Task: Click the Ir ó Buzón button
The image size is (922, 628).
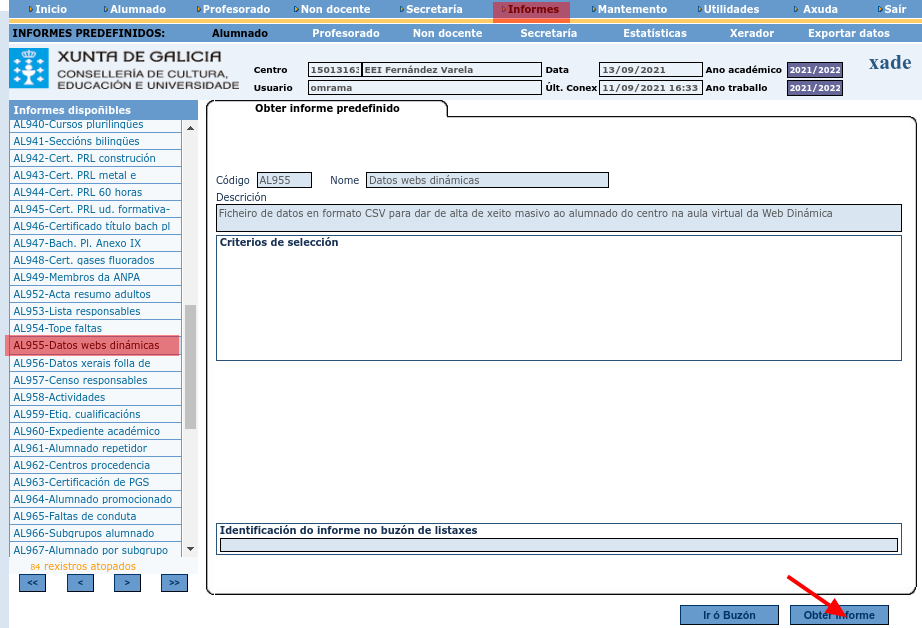Action: [729, 615]
